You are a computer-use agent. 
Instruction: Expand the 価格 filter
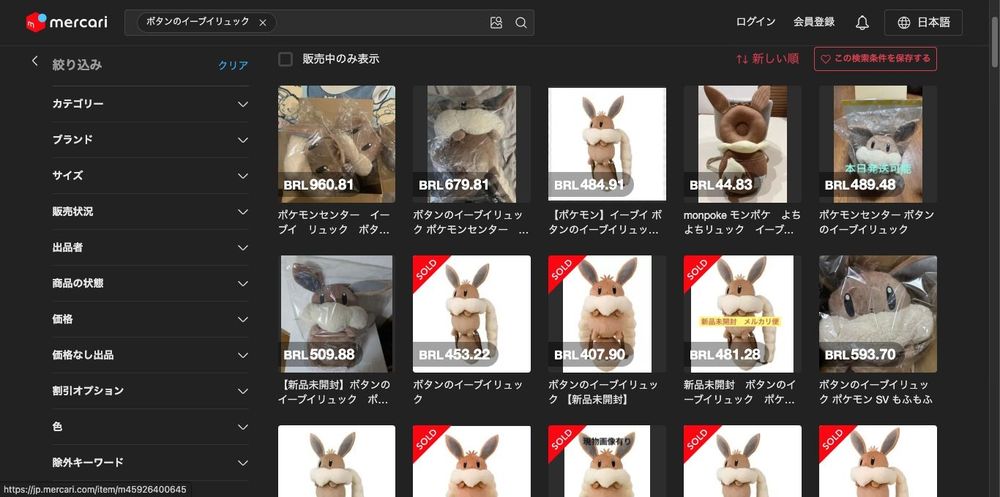[151, 319]
